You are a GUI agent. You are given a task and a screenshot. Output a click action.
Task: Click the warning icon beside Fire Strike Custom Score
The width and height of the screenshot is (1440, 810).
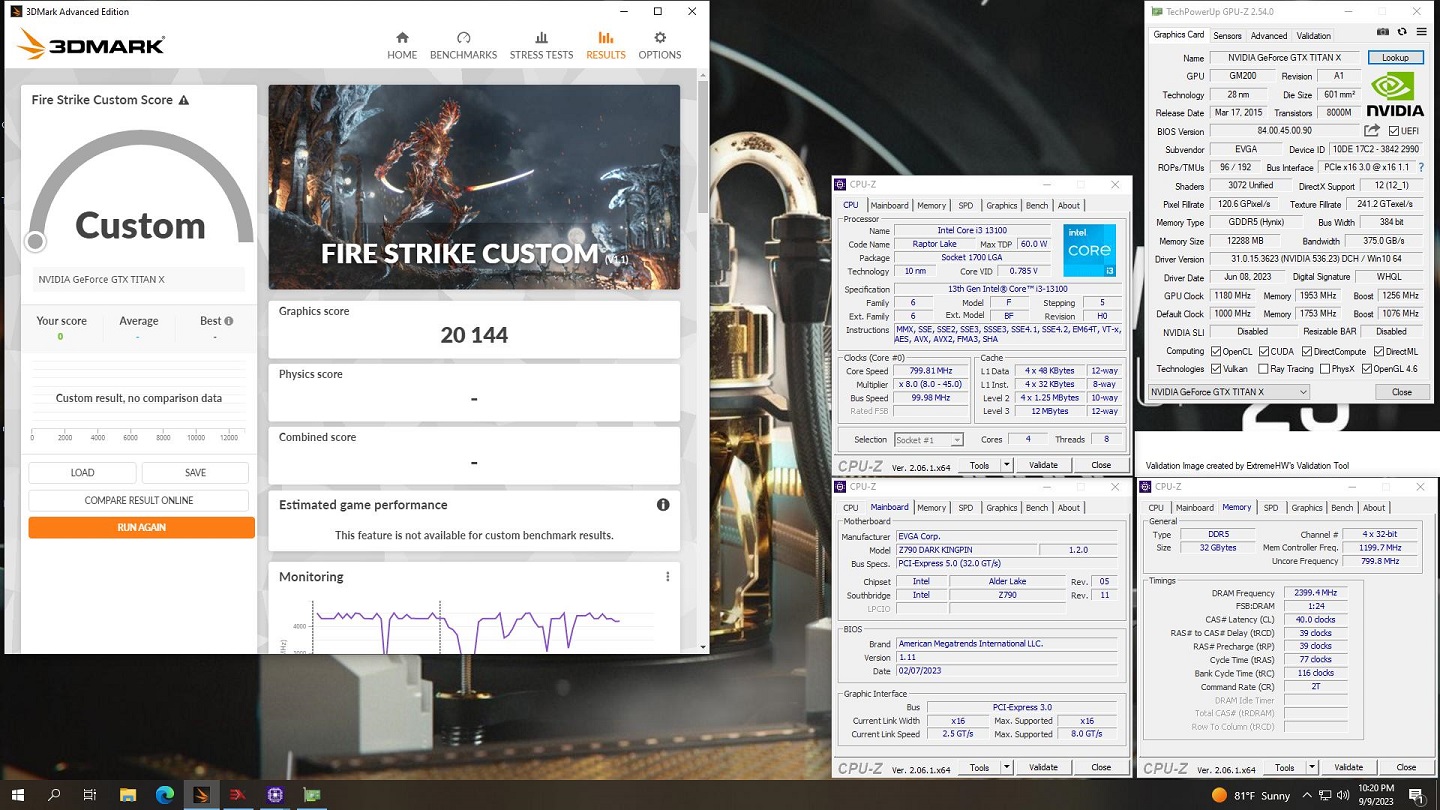tap(184, 100)
